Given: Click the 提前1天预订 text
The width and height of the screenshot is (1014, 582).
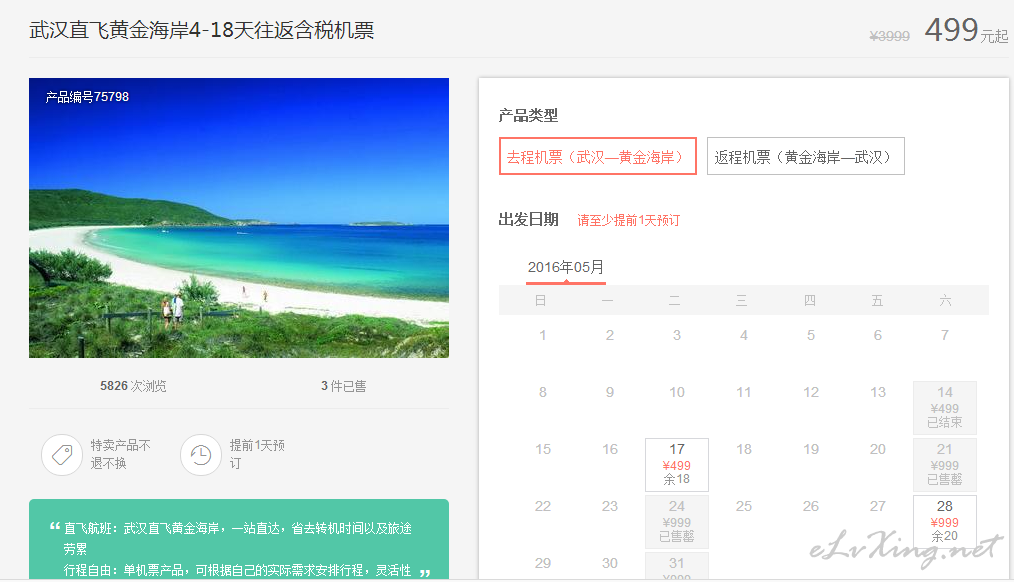Looking at the screenshot, I should point(257,454).
